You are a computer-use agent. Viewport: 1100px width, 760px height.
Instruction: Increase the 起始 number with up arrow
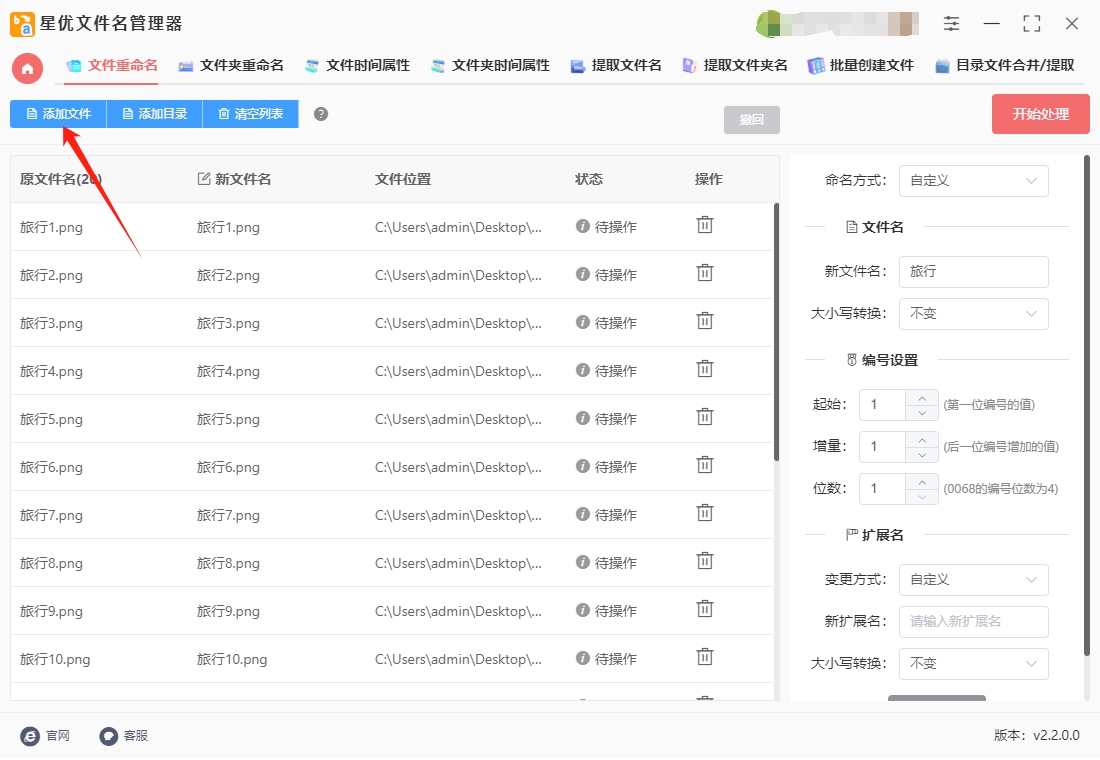coord(922,397)
